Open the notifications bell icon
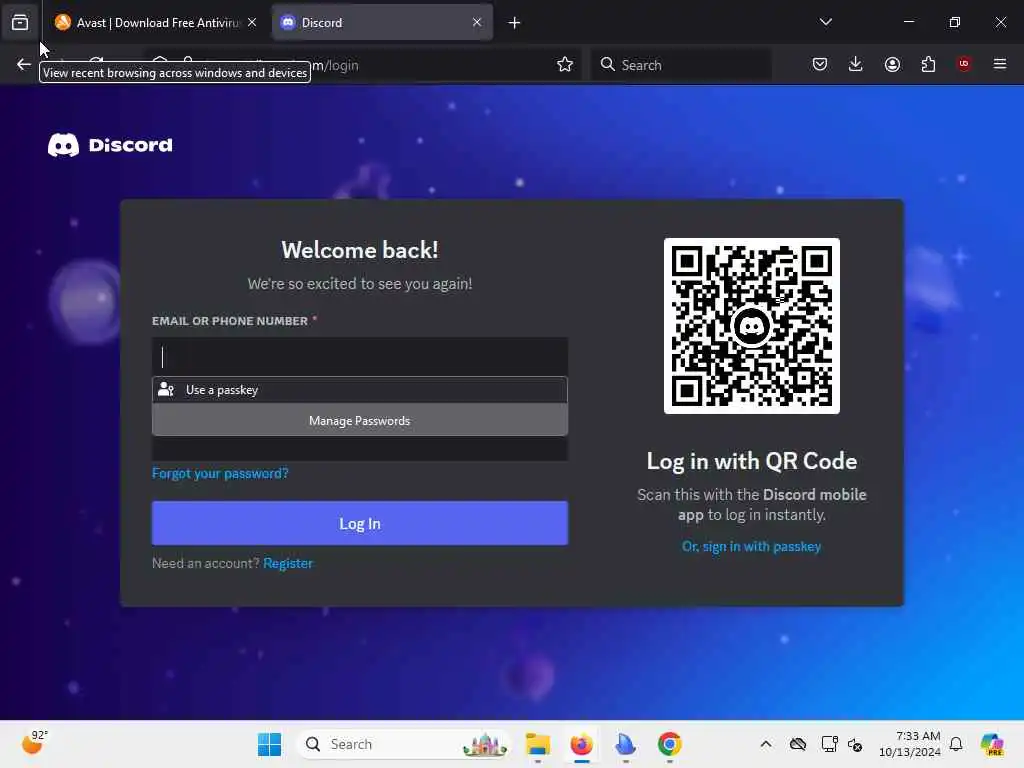The height and width of the screenshot is (768, 1024). coord(956,744)
